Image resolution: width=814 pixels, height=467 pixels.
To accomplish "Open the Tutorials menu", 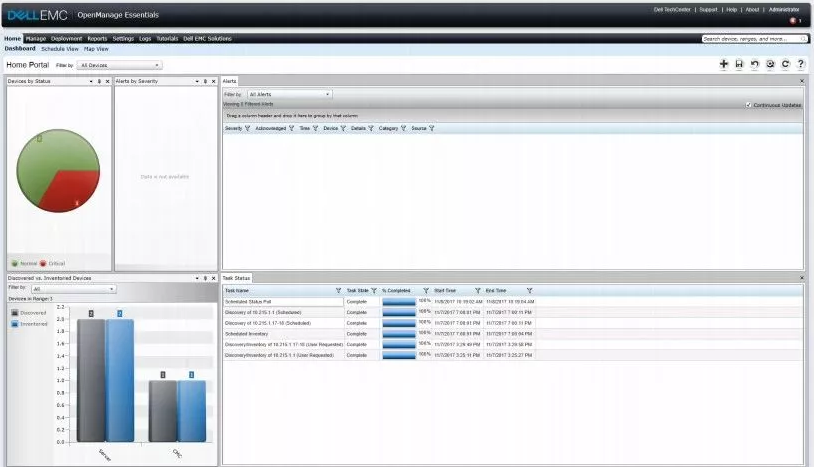I will [167, 39].
